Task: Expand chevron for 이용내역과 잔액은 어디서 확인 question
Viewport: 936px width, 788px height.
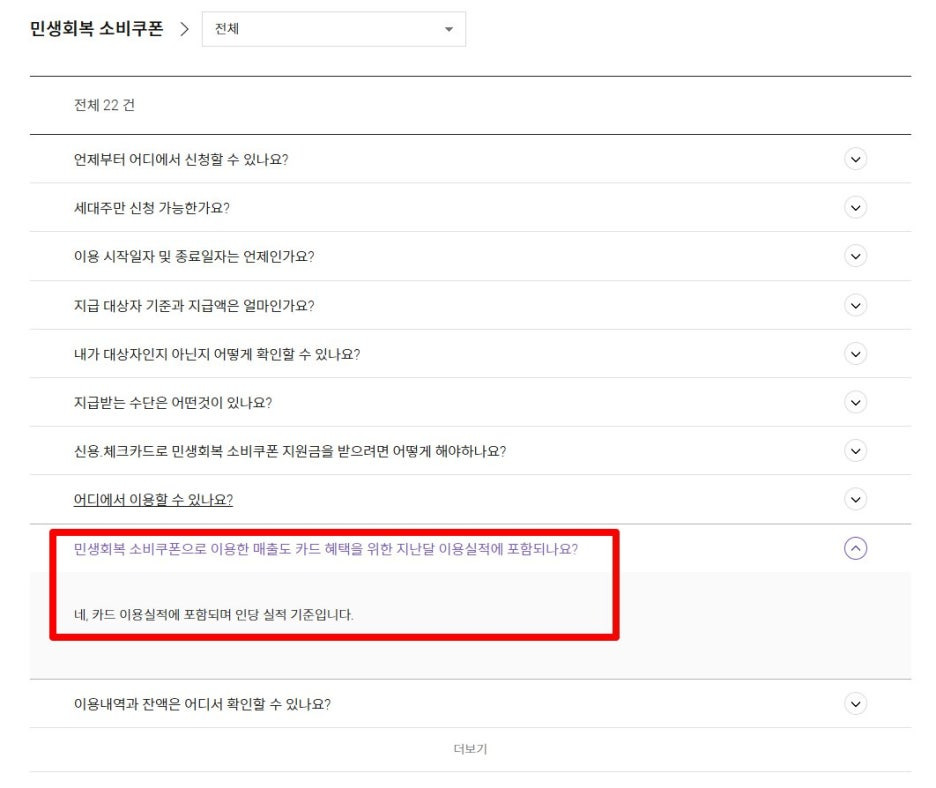Action: tap(855, 704)
